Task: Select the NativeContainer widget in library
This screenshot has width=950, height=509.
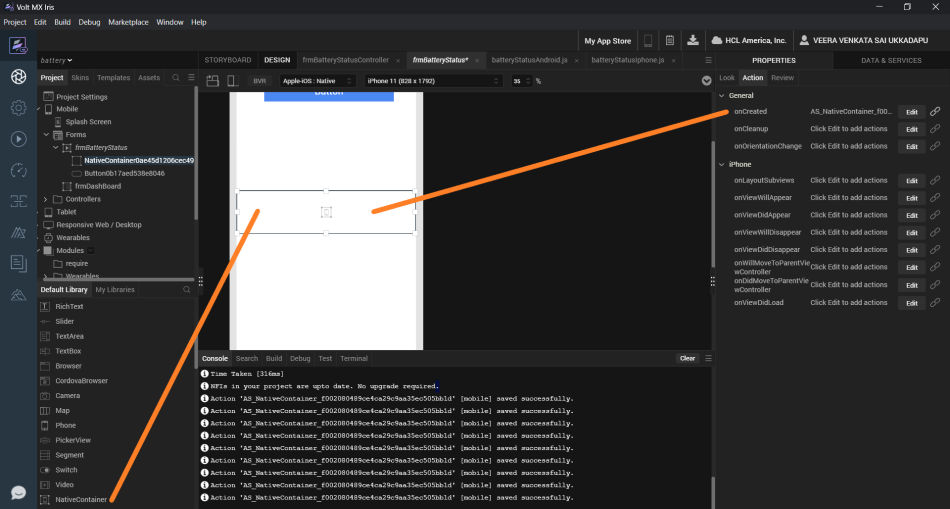Action: (x=73, y=500)
